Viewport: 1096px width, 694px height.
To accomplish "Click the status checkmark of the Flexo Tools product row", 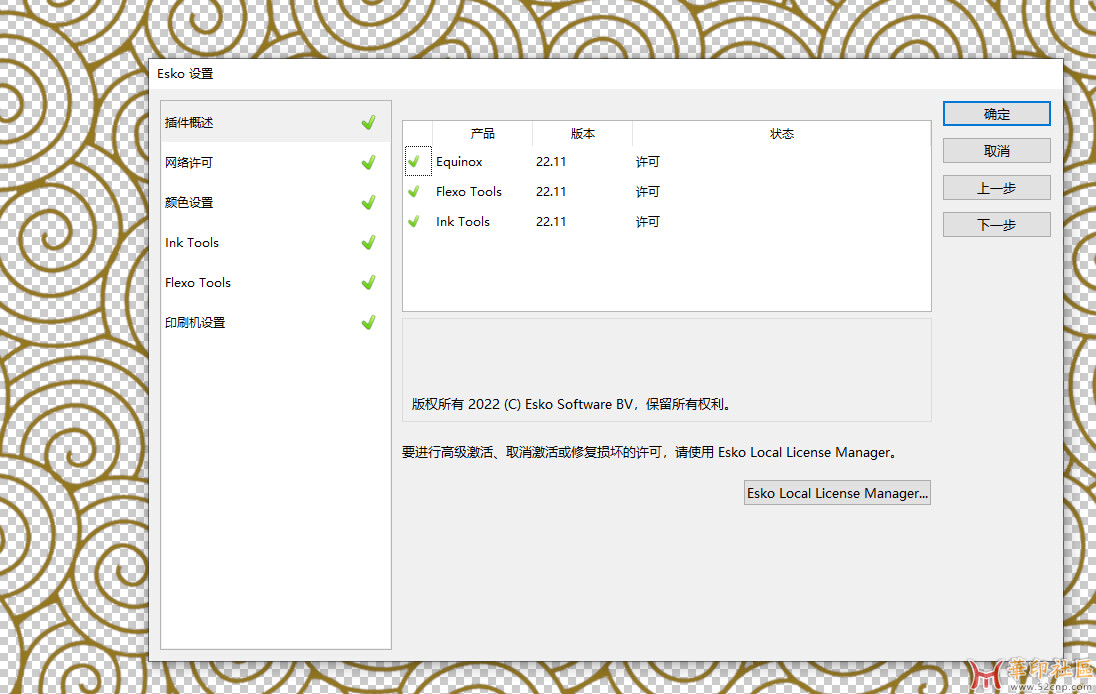I will tap(414, 191).
